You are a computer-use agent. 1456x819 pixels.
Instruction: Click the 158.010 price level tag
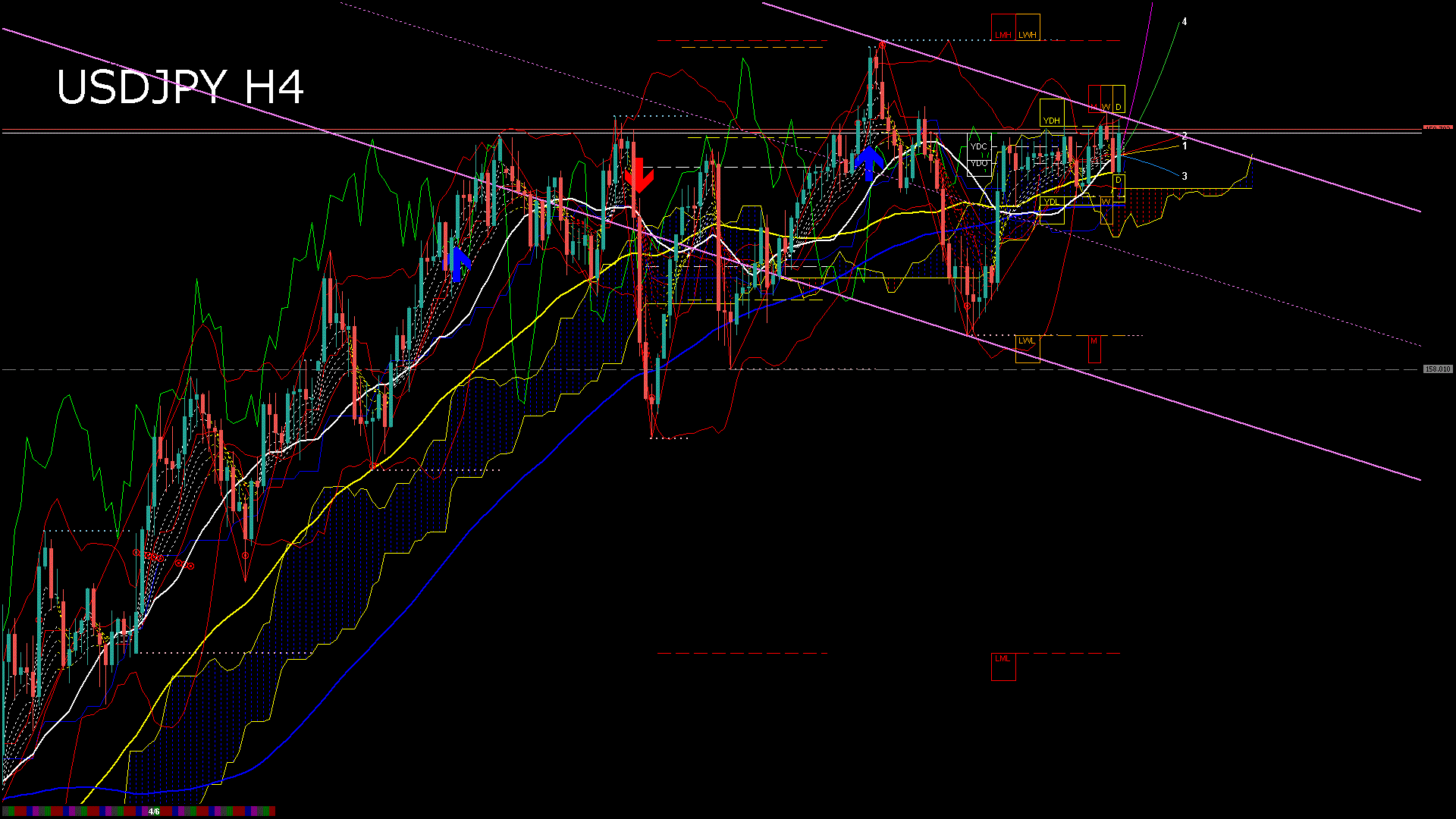click(x=1437, y=369)
